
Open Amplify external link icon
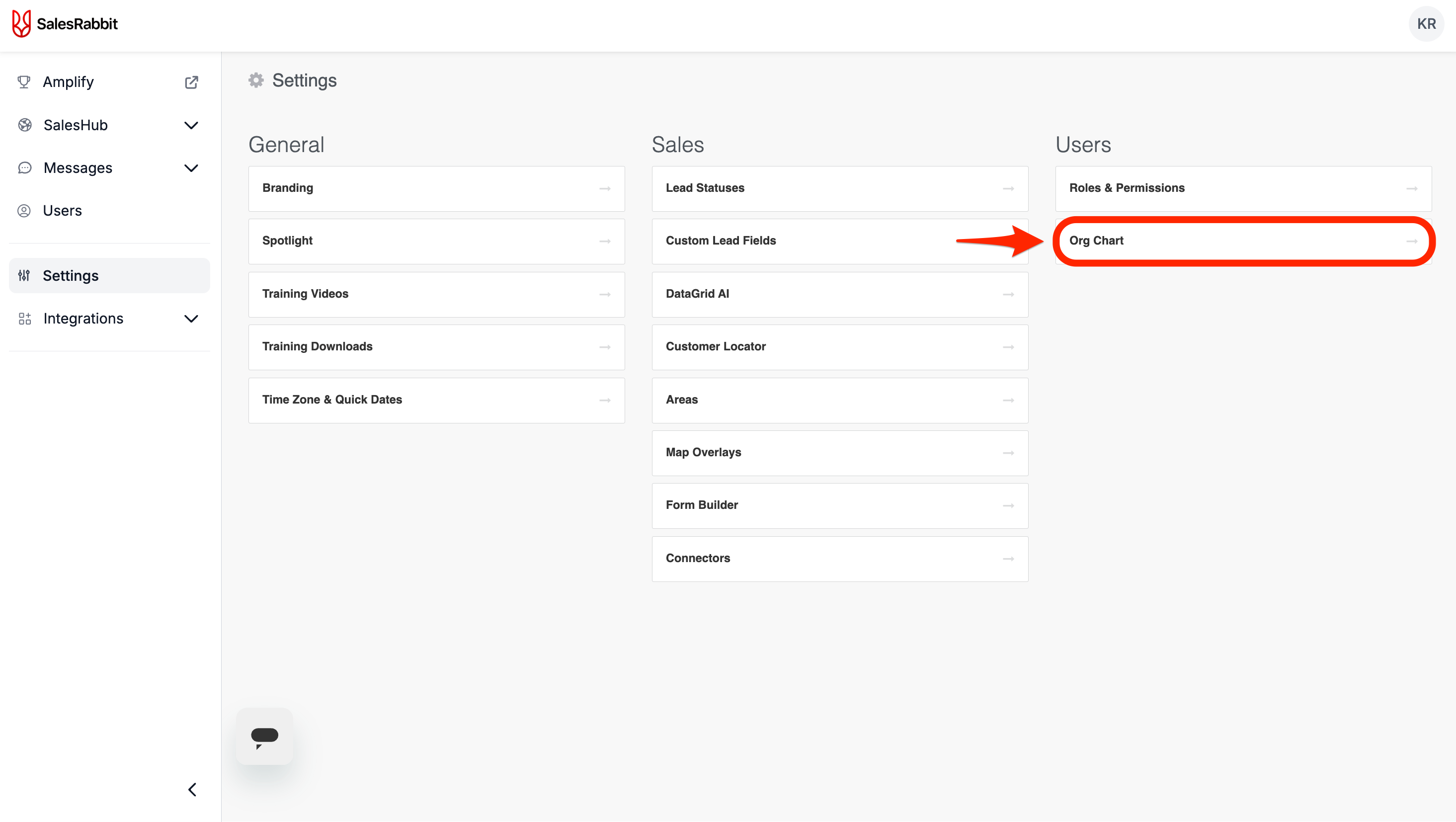tap(191, 82)
